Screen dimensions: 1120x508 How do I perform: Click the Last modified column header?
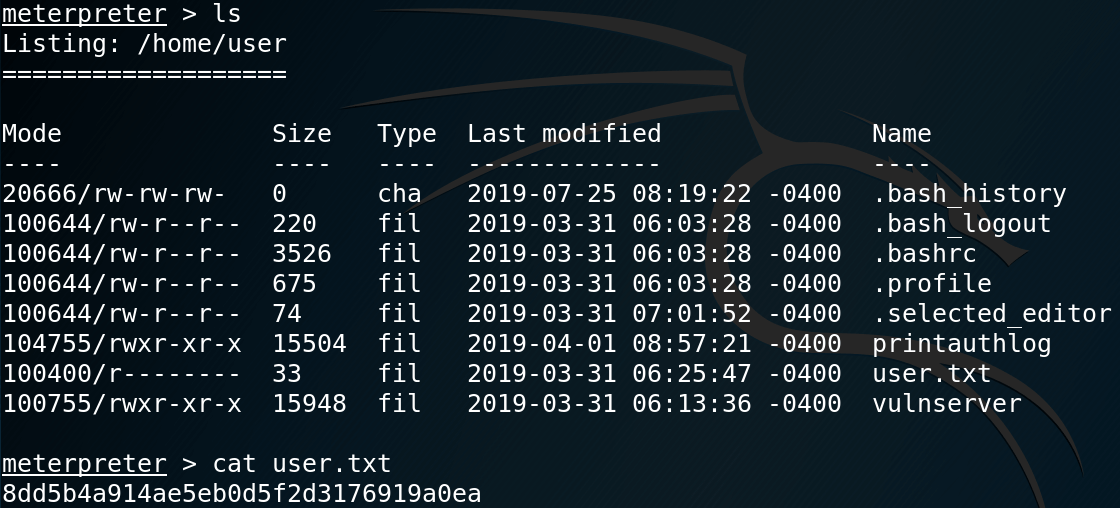[x=564, y=134]
